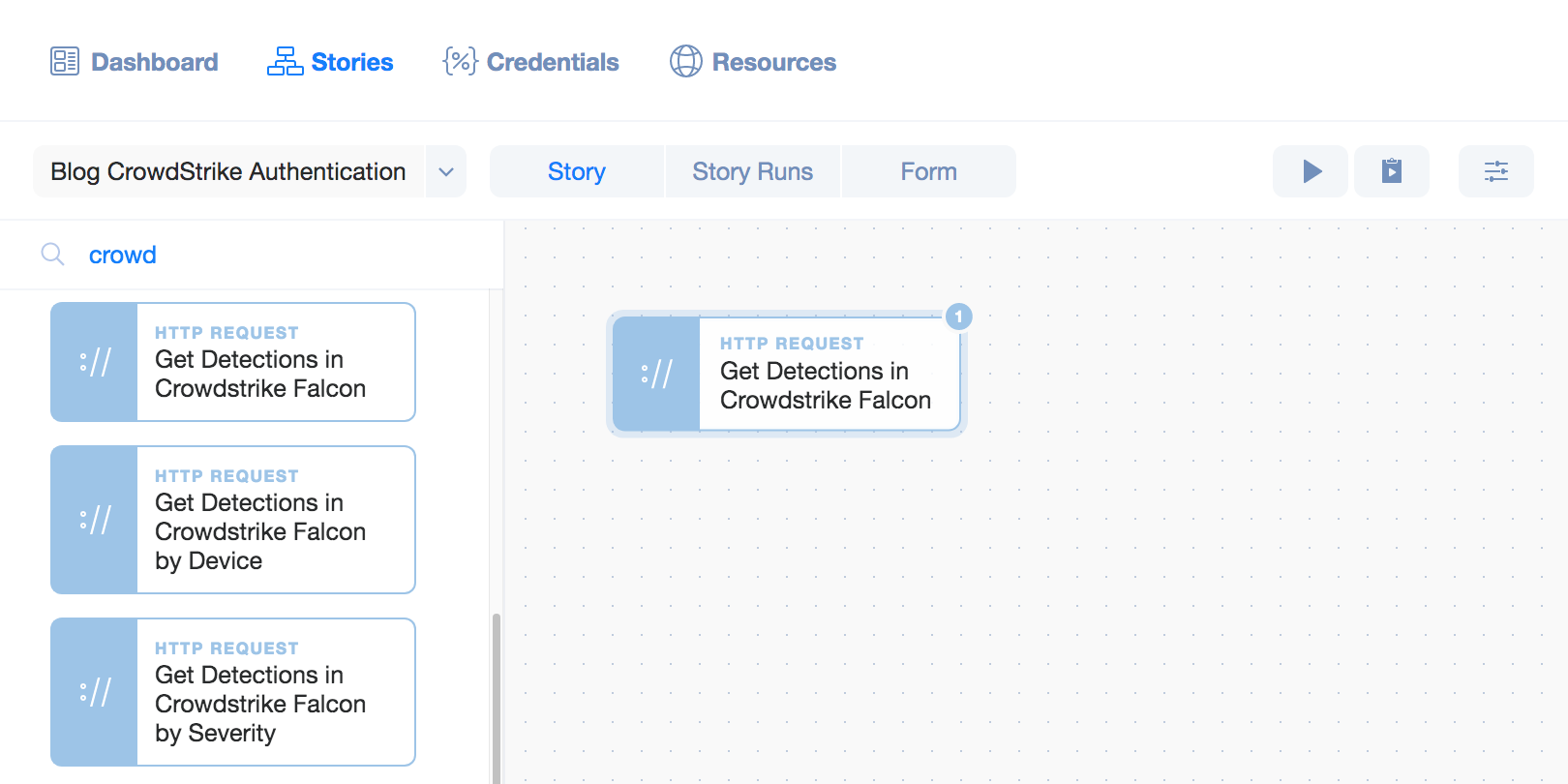The image size is (1568, 784).
Task: Click the Dashboard icon in navigation
Action: [x=65, y=62]
